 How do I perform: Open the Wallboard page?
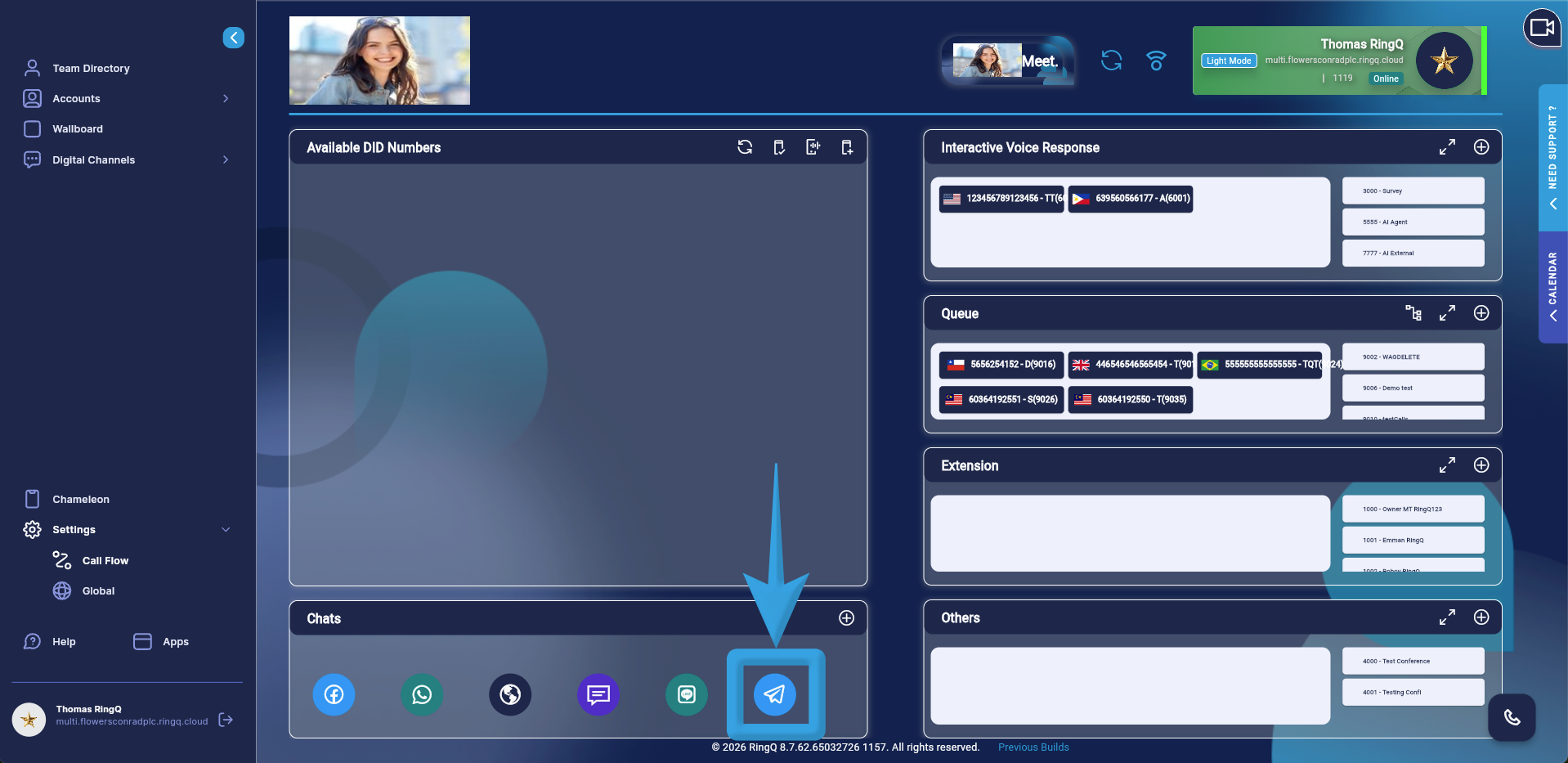77,128
